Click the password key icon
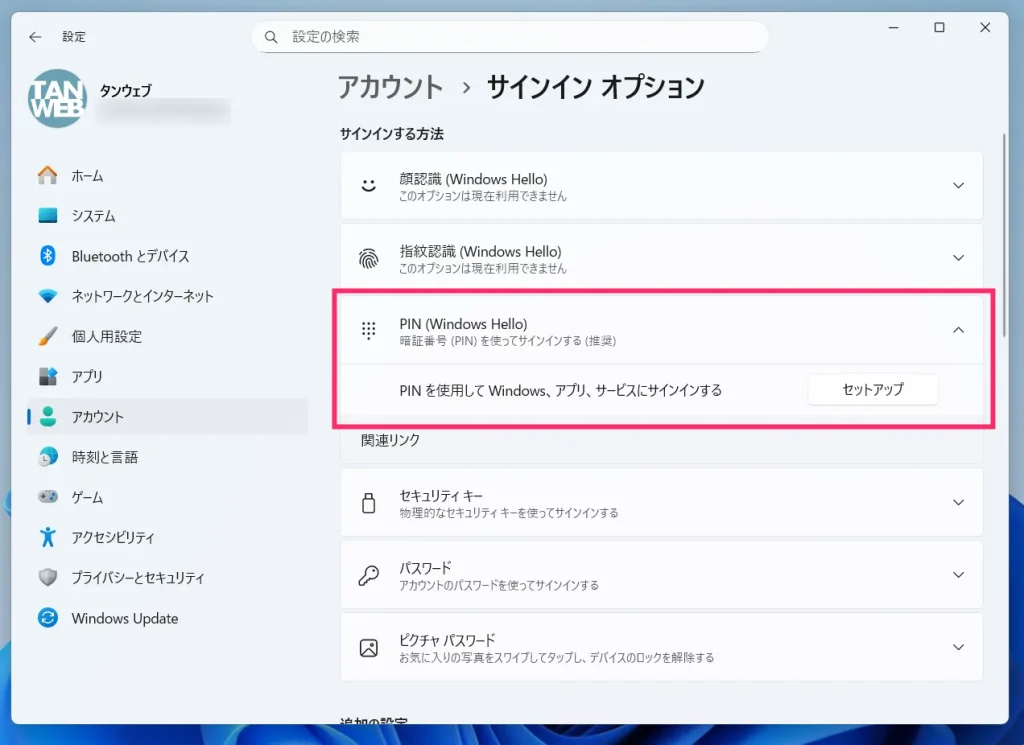1024x745 pixels. click(x=369, y=575)
